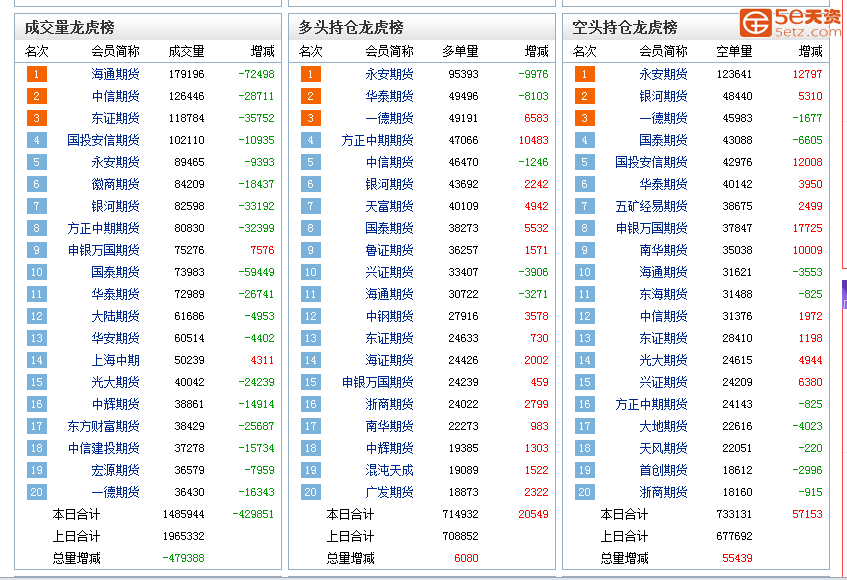
Task: Open the 天富期货 member link
Action: tap(389, 206)
